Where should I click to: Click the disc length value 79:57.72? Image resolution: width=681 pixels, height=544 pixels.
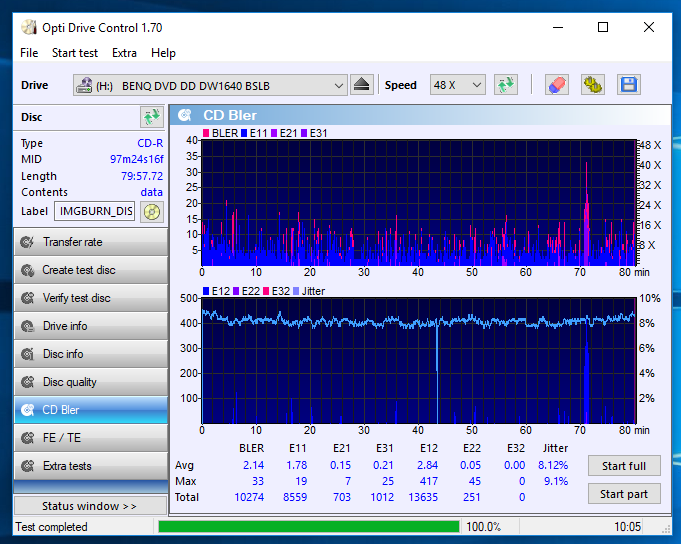pos(142,176)
